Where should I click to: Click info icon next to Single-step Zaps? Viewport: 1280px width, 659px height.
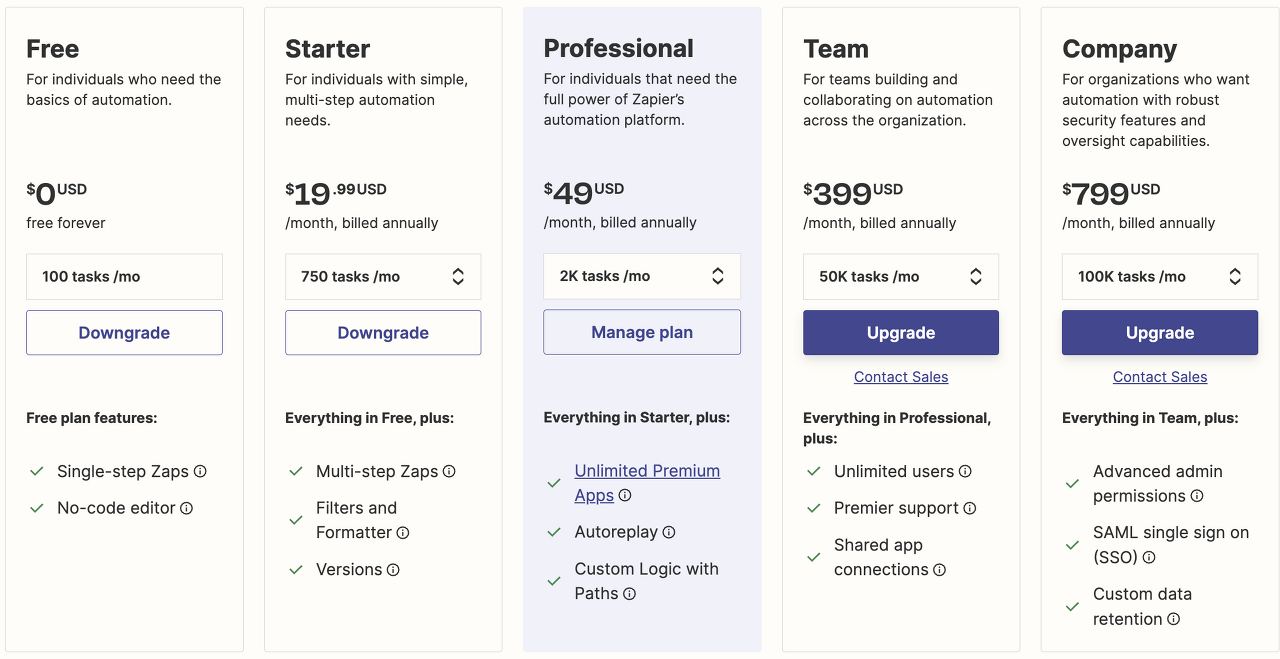[x=200, y=472]
